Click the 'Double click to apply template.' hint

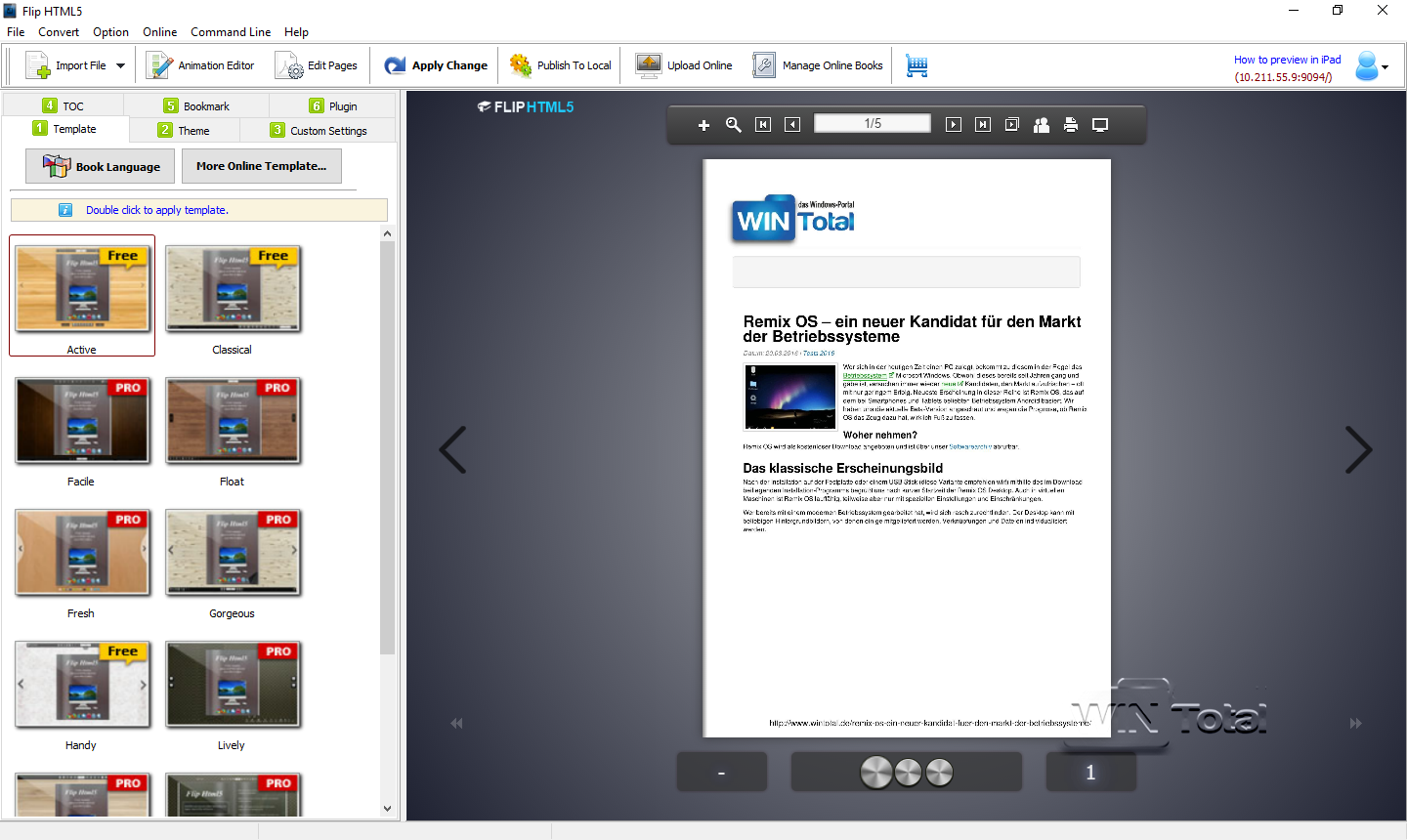click(x=157, y=210)
